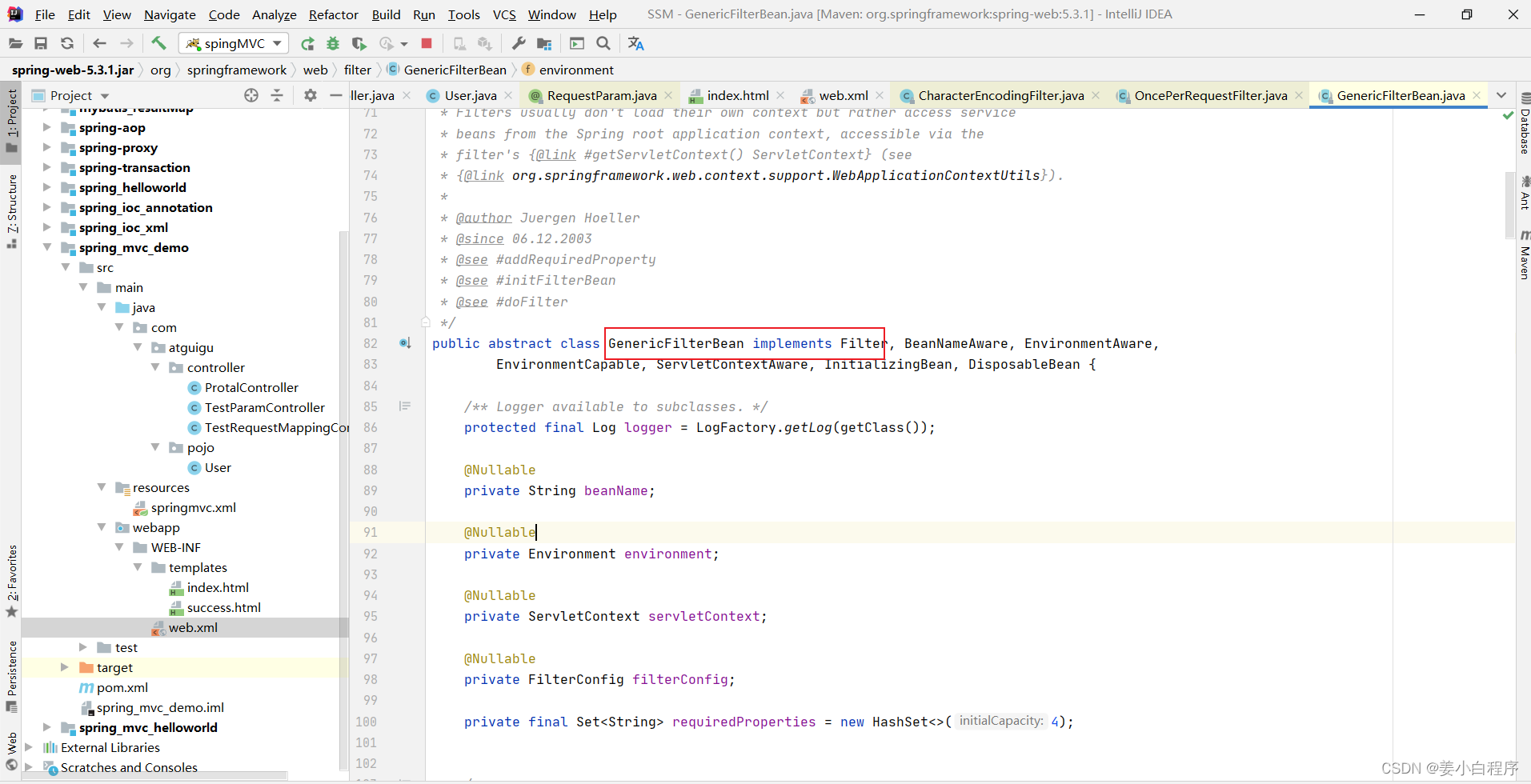
Task: Expand the target folder
Action: click(65, 667)
